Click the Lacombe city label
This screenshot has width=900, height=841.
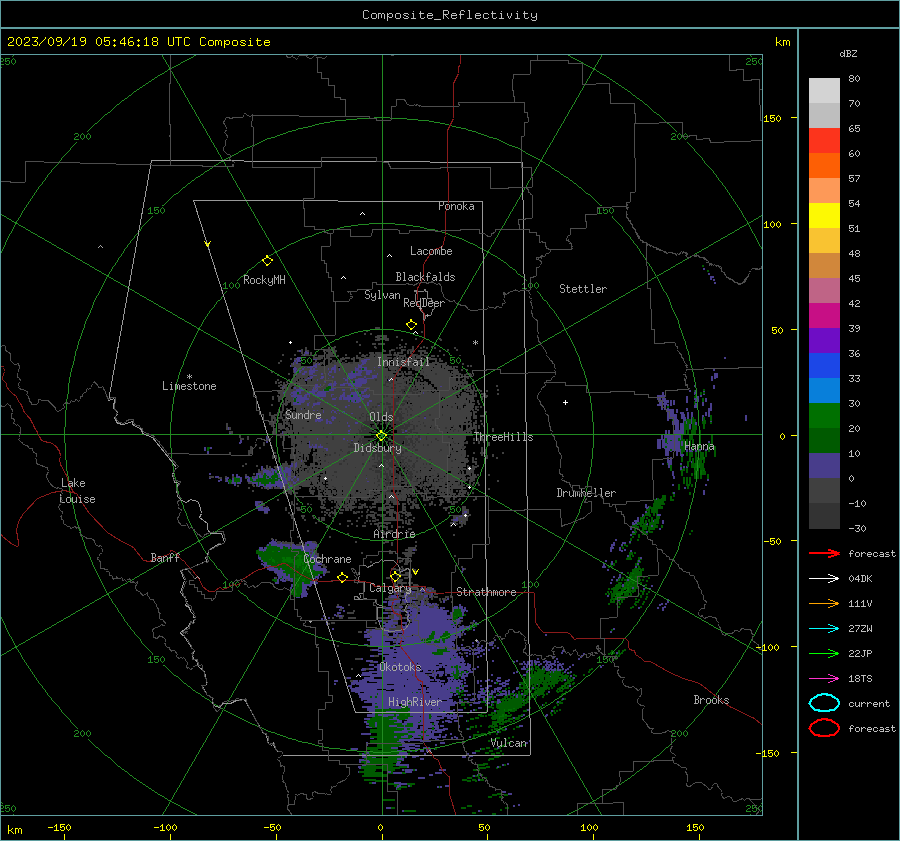(431, 251)
